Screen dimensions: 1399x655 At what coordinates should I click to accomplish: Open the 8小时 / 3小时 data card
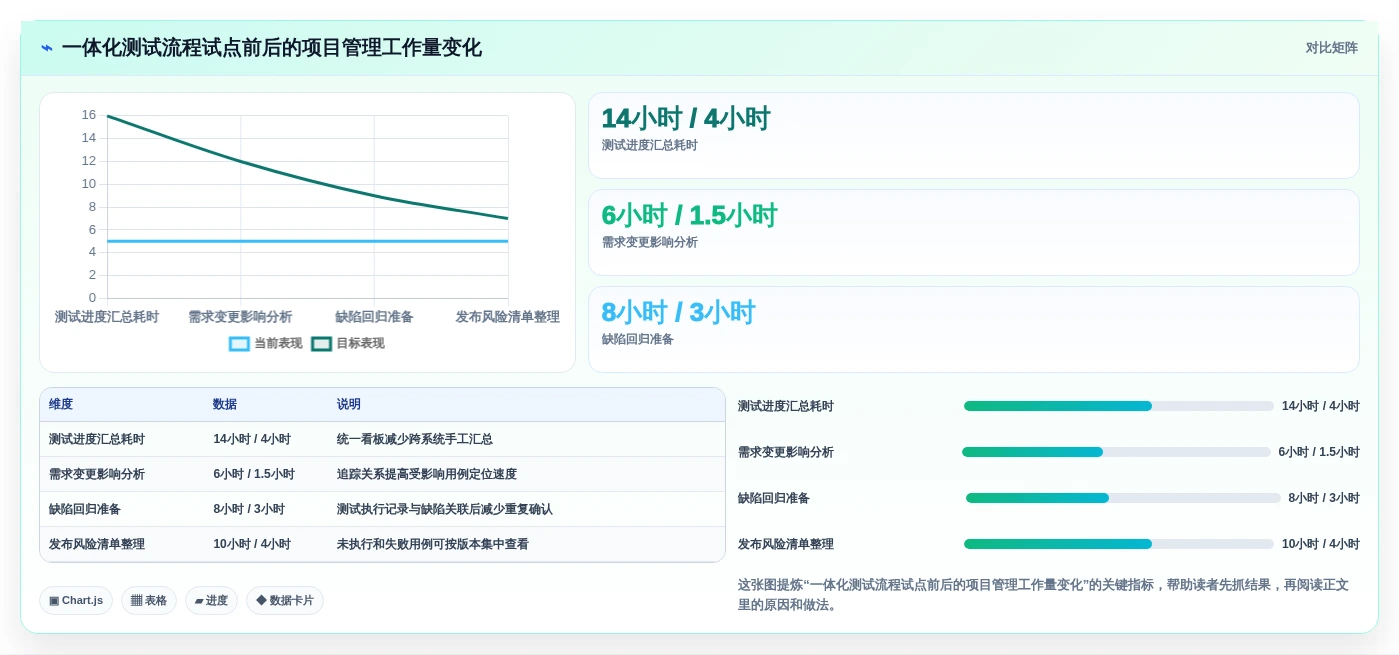click(x=974, y=329)
